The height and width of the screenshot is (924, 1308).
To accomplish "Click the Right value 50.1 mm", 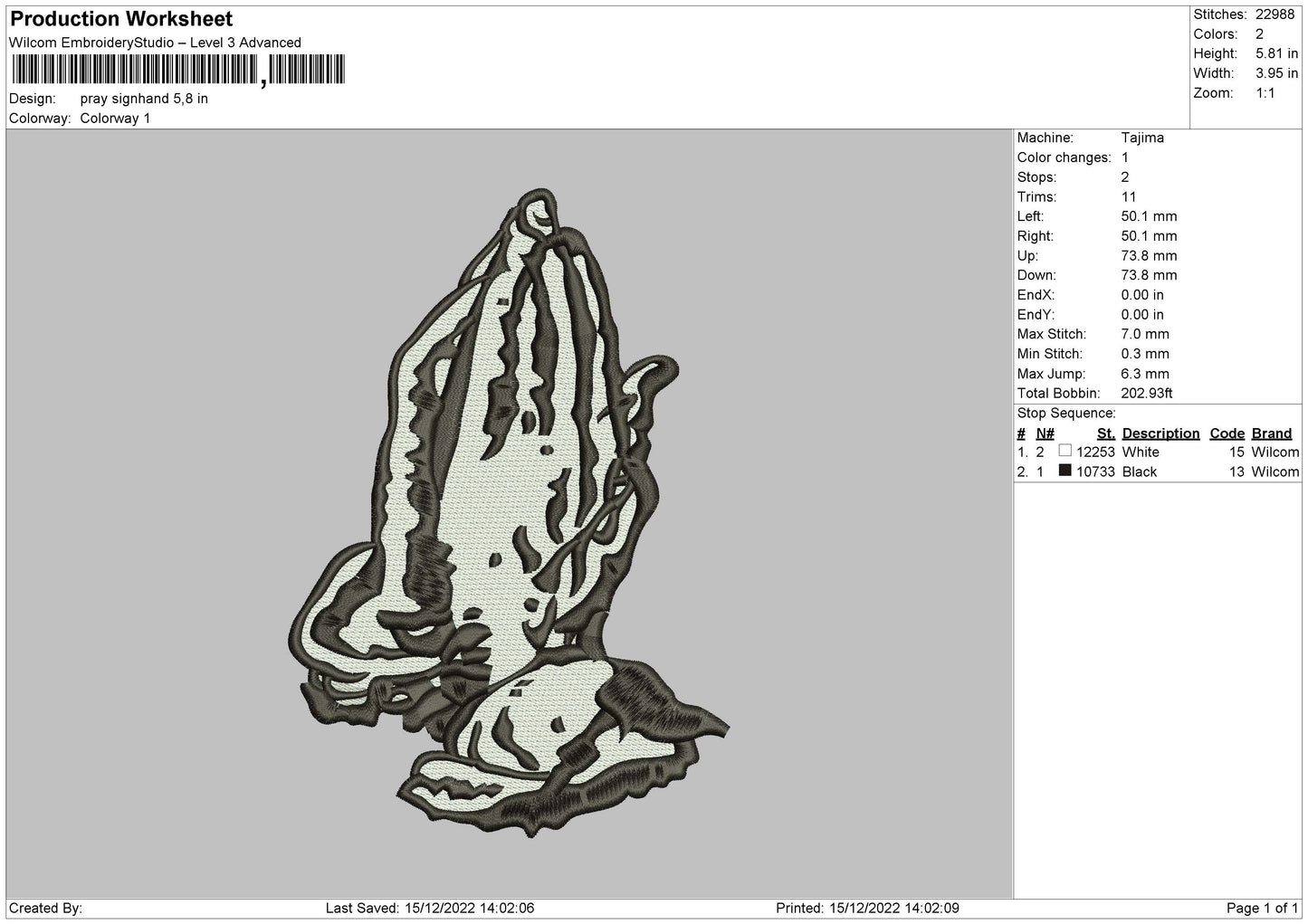I will point(1149,236).
